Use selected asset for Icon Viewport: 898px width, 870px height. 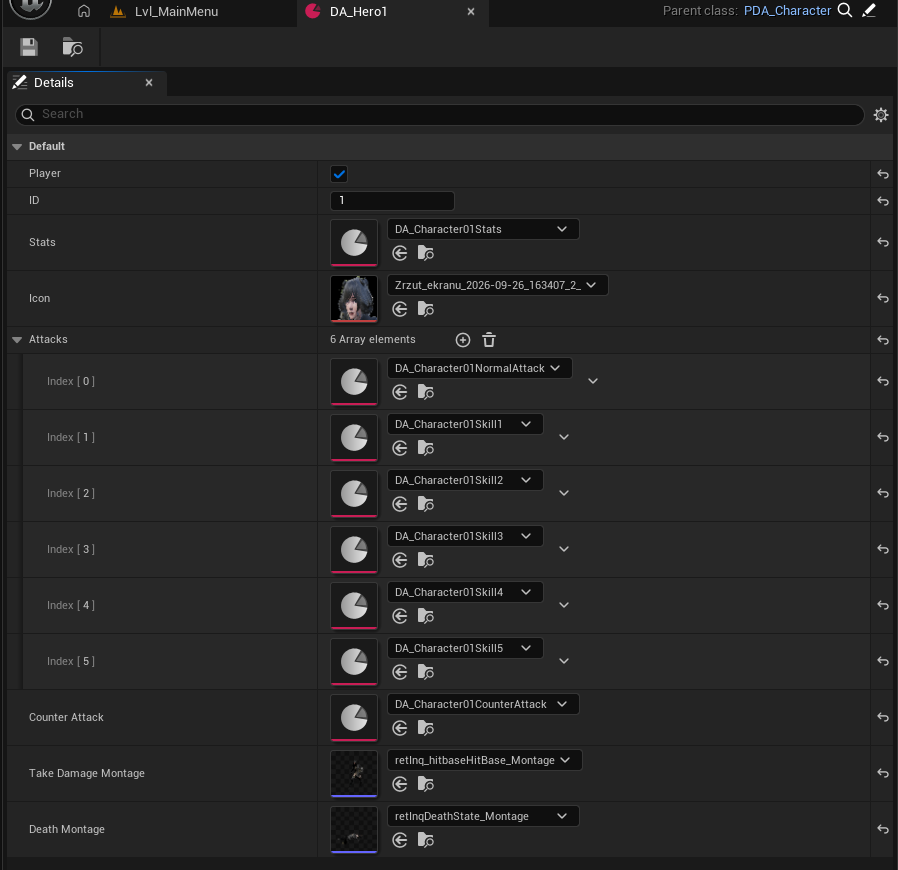pyautogui.click(x=400, y=309)
